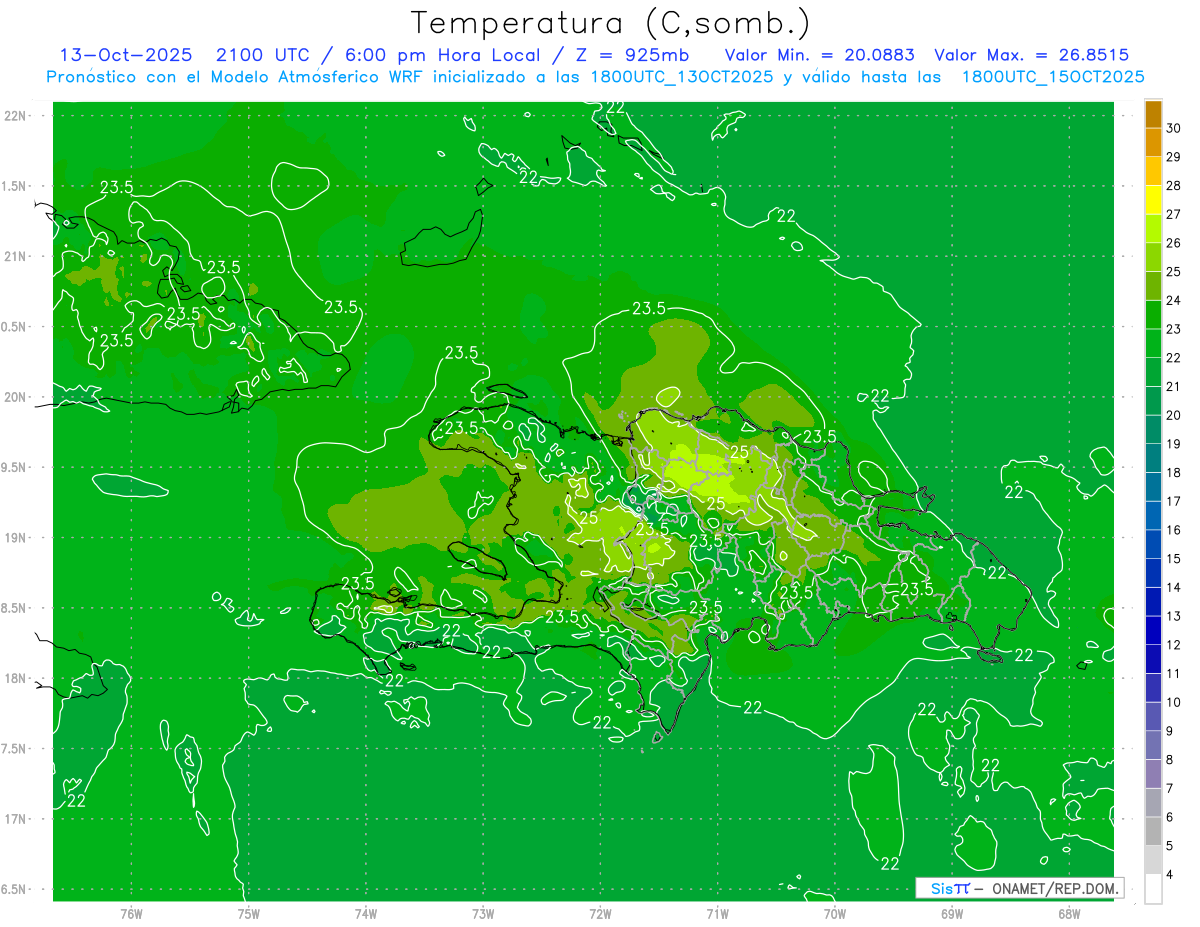The width and height of the screenshot is (1200, 927).
Task: Click the "Valor Max. = 26.8515" readout
Action: [1031, 55]
